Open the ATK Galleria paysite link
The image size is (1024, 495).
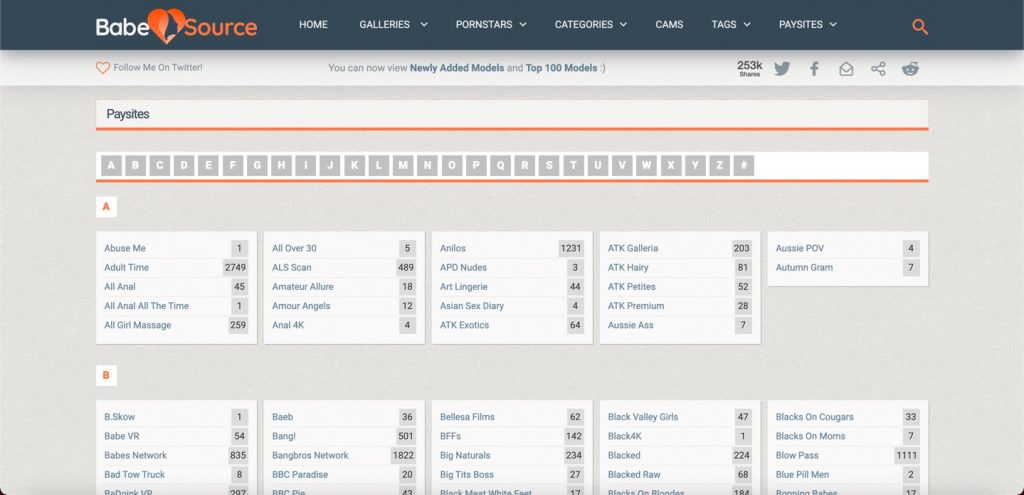click(x=633, y=248)
